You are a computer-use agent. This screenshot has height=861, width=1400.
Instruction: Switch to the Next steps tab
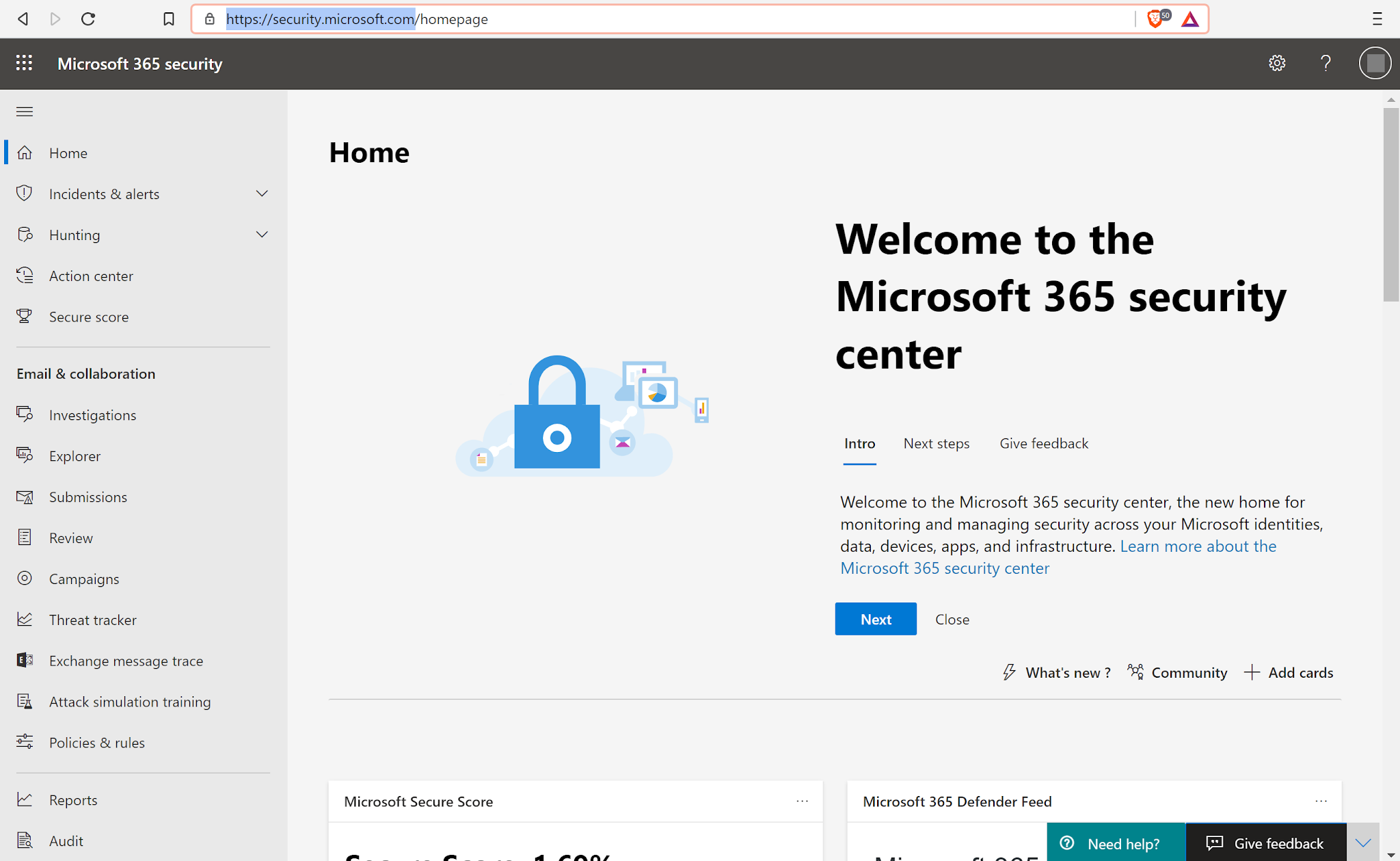(937, 443)
